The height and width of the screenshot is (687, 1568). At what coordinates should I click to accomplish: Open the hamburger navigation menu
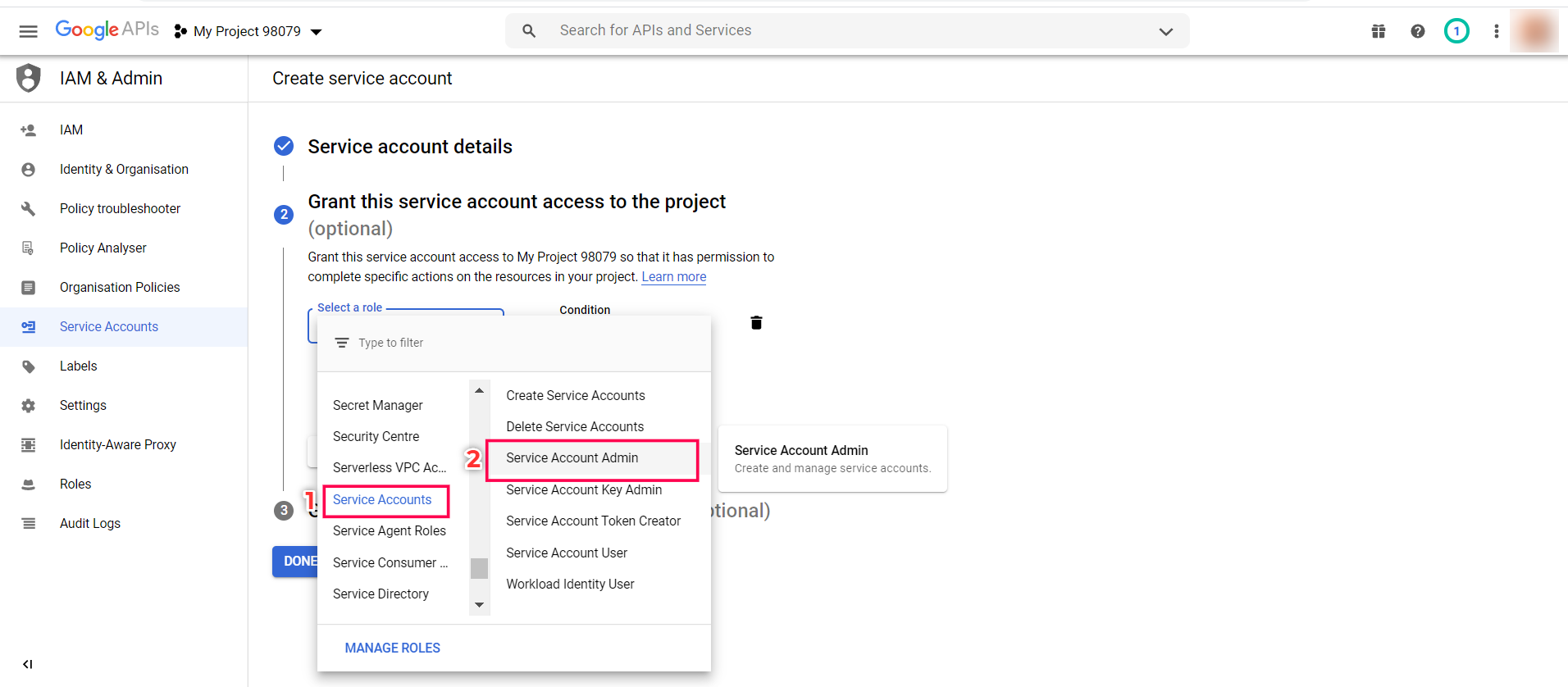point(29,31)
